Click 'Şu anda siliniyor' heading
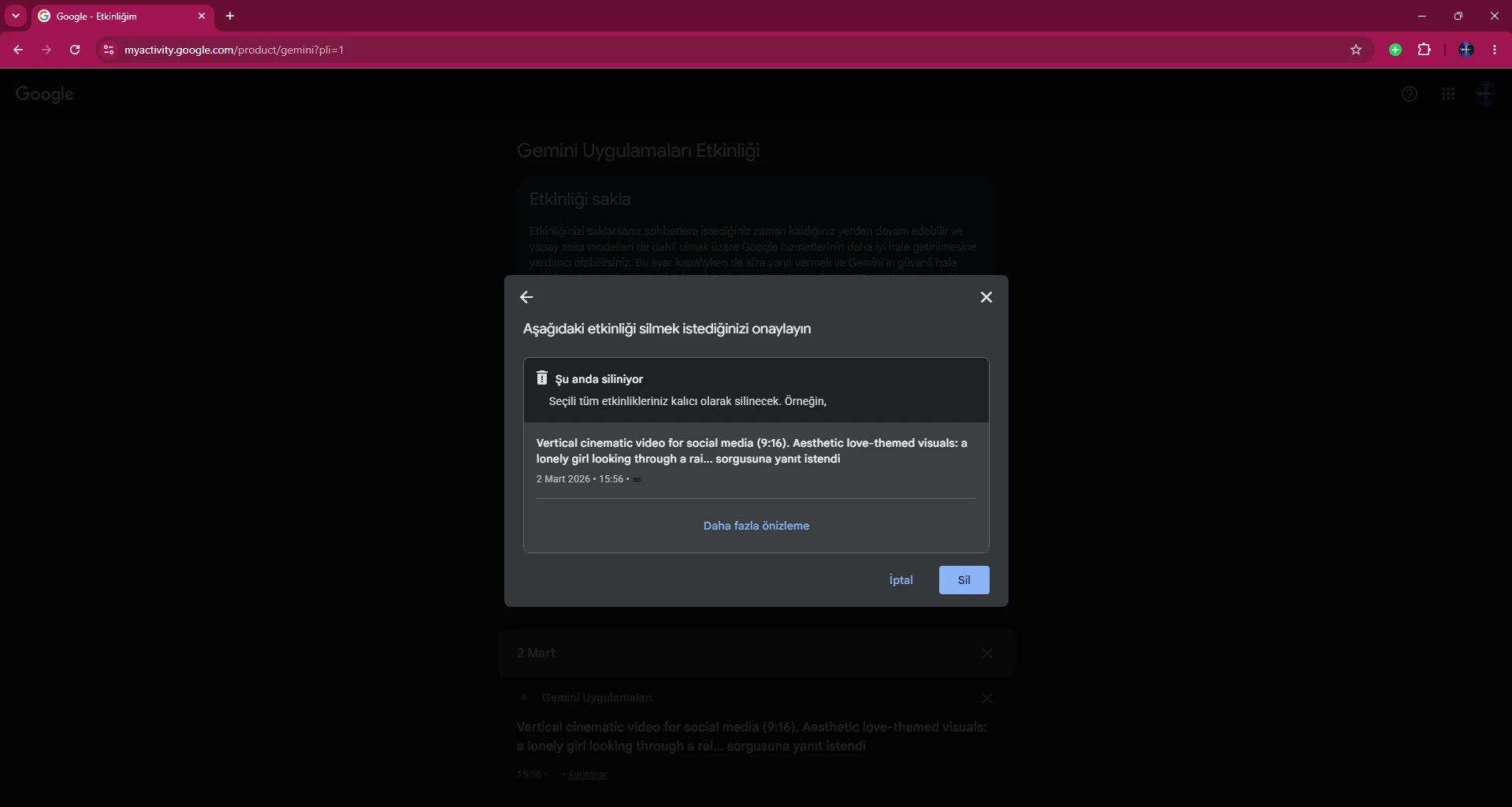Image resolution: width=1512 pixels, height=807 pixels. pos(599,379)
